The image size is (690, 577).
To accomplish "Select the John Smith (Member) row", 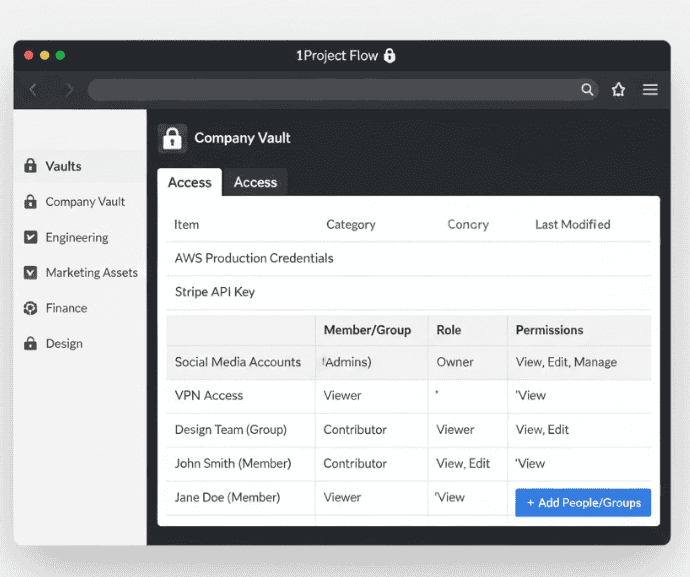I will pos(408,464).
